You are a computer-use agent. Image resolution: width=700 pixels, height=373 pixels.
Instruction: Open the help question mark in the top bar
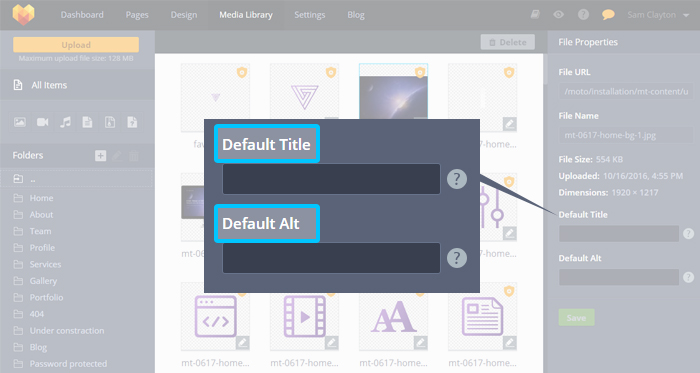click(583, 15)
